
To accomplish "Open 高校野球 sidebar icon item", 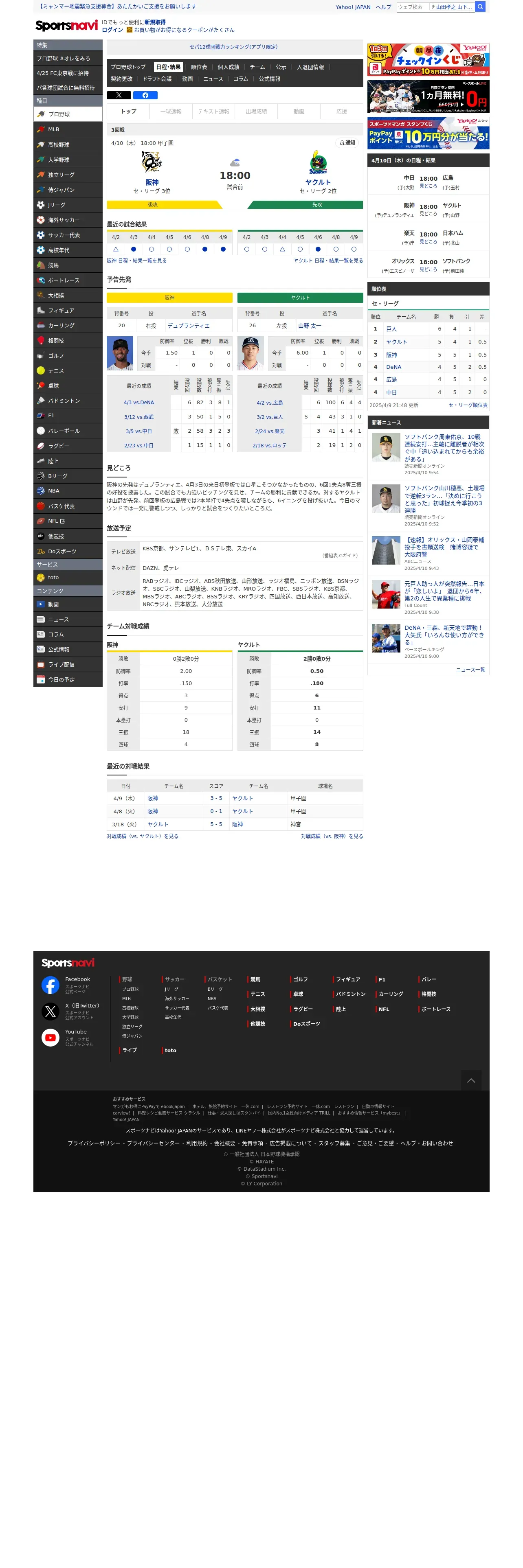I will (68, 144).
